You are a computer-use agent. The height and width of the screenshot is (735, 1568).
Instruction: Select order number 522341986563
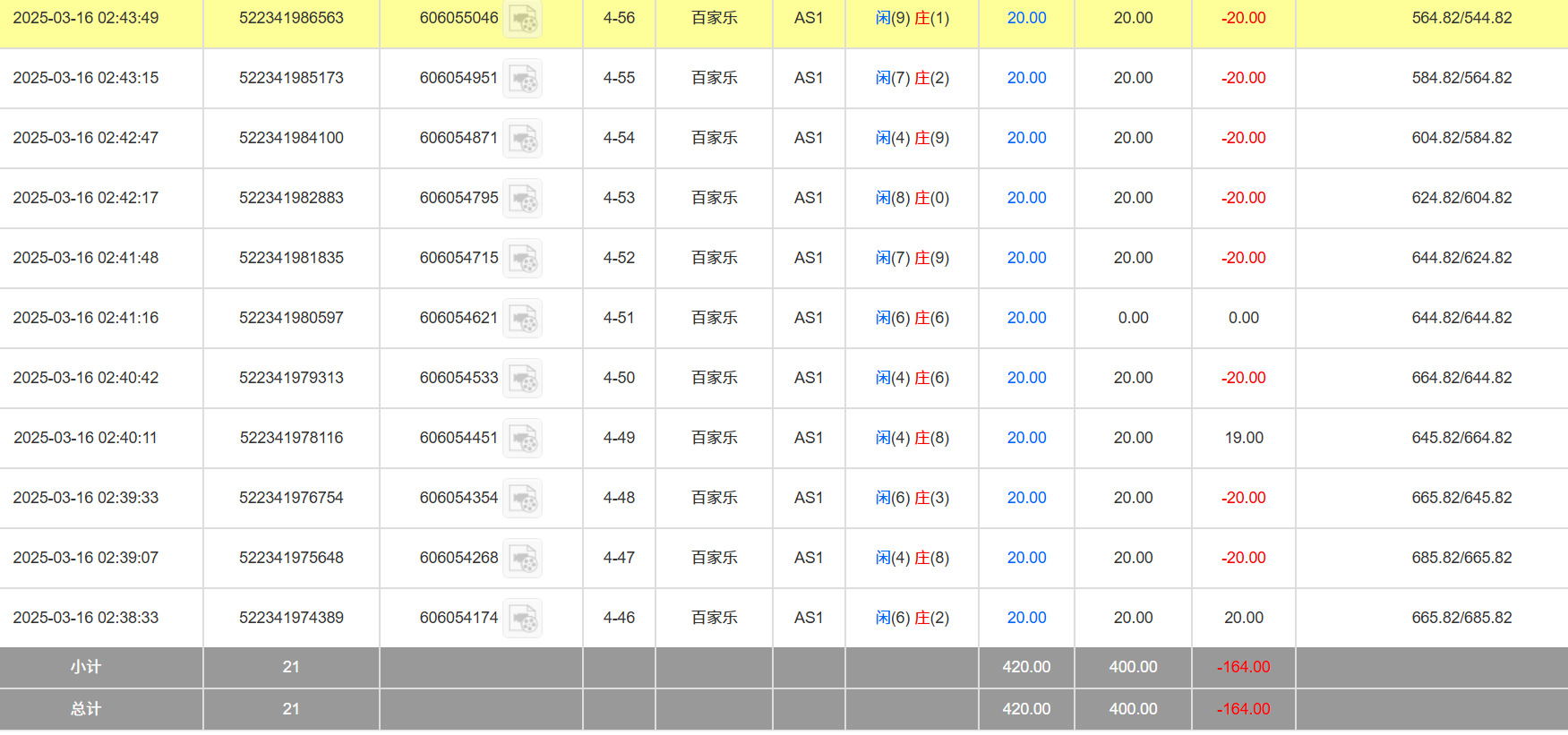point(291,18)
